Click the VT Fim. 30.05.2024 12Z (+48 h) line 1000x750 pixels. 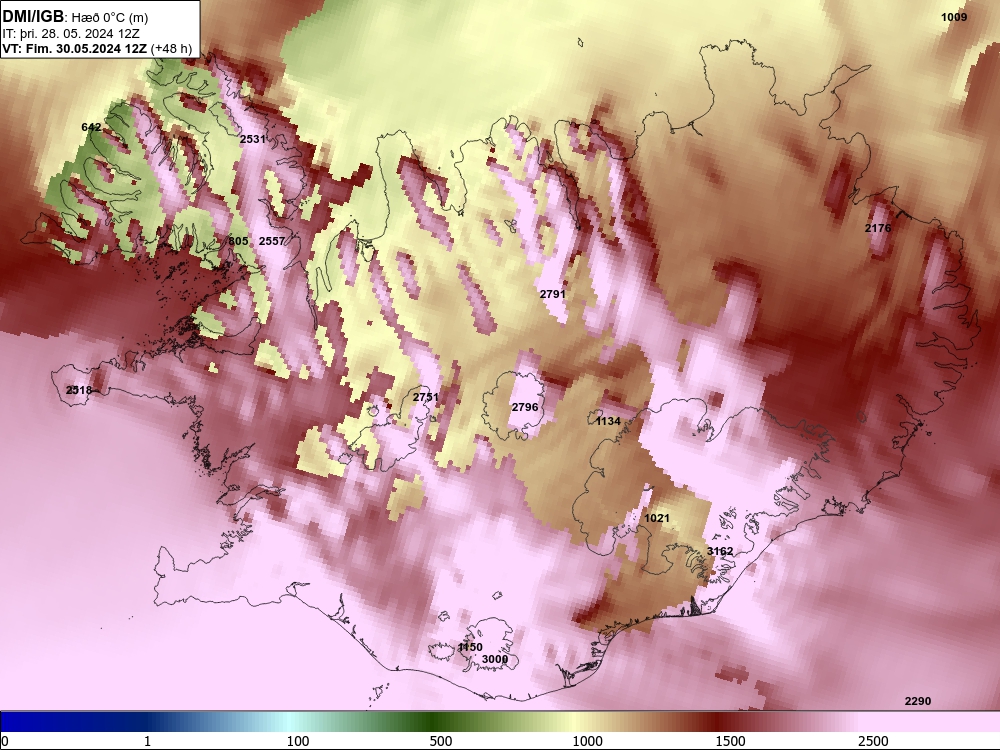coord(97,48)
